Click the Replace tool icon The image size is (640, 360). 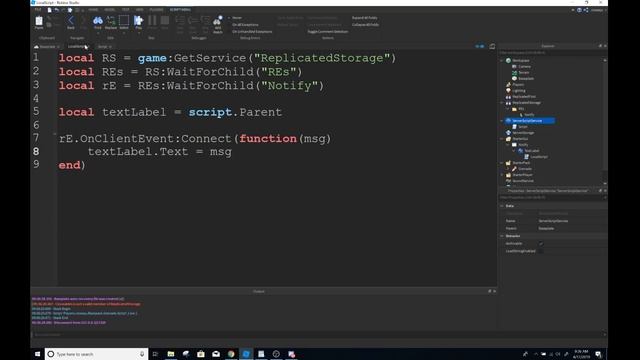pos(111,20)
